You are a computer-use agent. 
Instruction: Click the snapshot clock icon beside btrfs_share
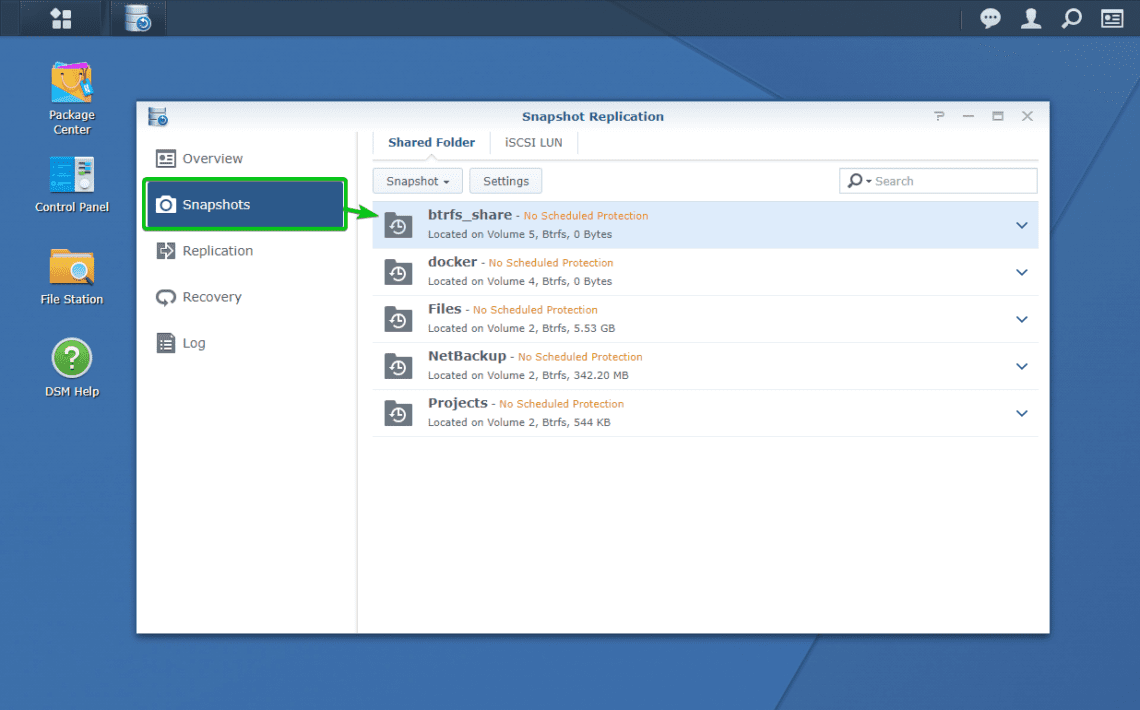398,225
